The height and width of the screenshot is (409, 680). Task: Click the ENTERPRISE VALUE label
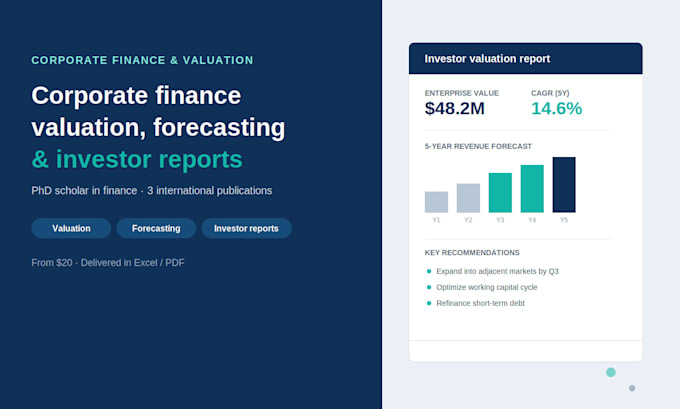click(461, 93)
